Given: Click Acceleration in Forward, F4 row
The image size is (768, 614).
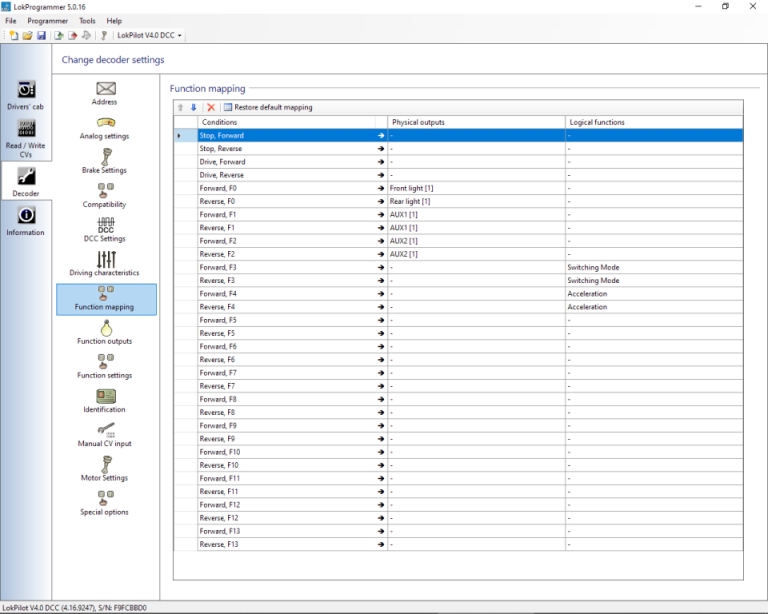Looking at the screenshot, I should pyautogui.click(x=654, y=294).
